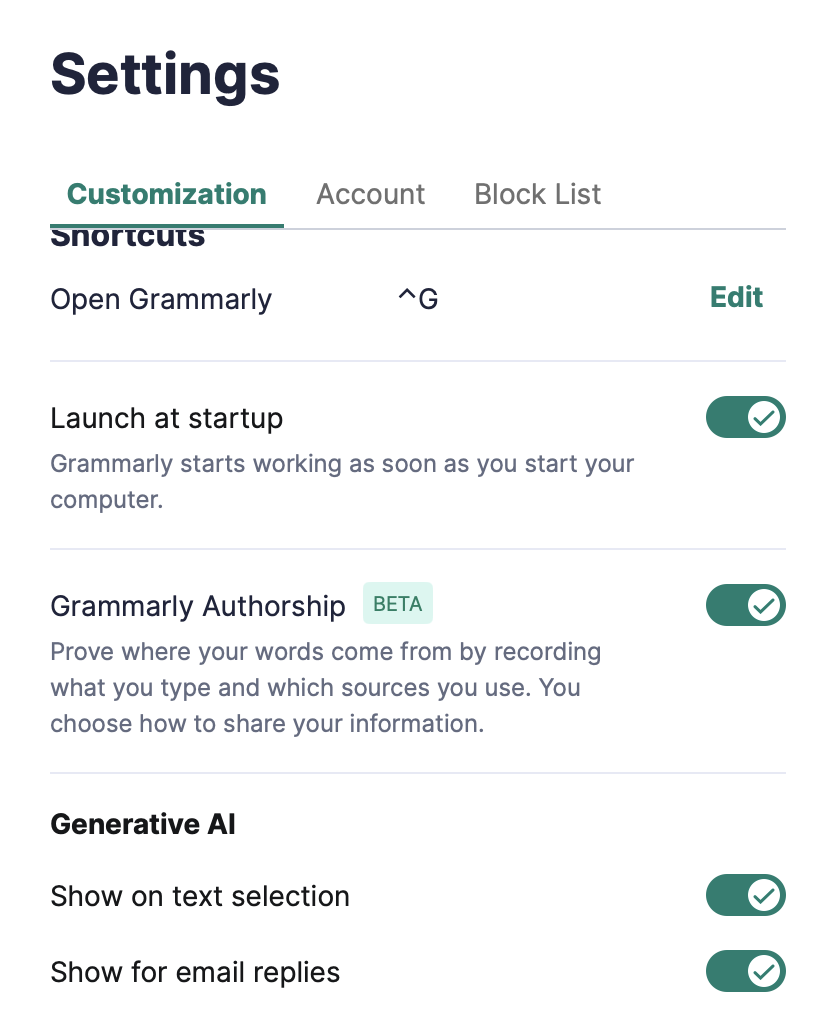Screen dimensions: 836x1028
Task: Open the Block List tab
Action: (537, 194)
